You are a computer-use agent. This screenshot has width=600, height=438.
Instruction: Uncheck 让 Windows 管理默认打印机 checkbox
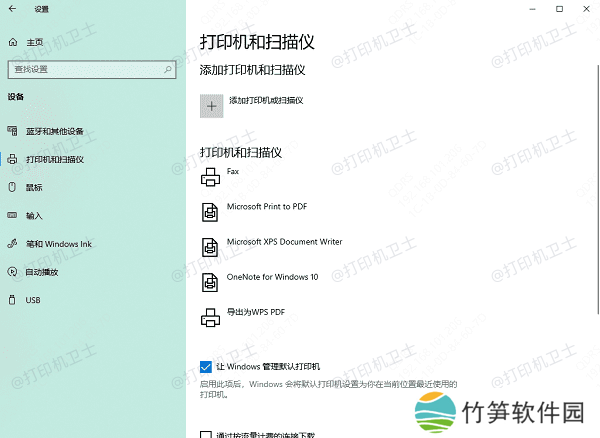206,367
